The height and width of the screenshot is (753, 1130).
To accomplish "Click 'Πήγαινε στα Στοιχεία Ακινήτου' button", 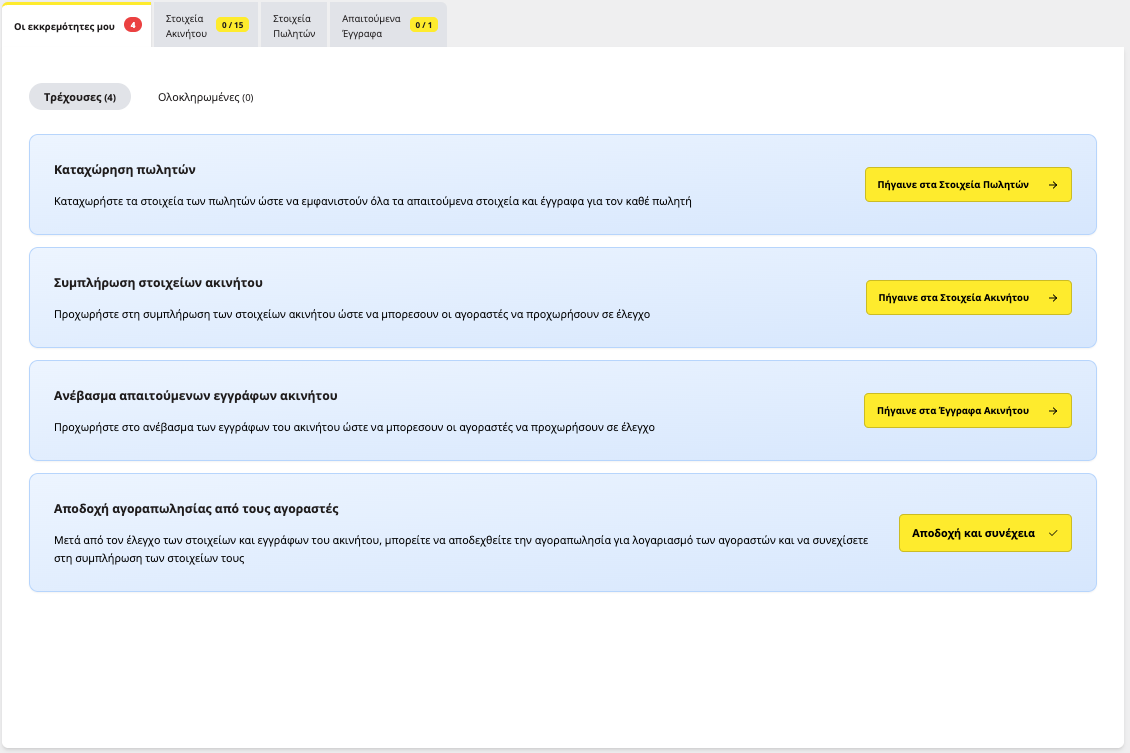I will click(969, 298).
